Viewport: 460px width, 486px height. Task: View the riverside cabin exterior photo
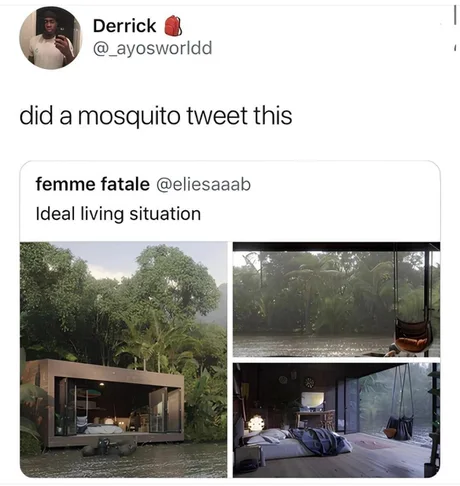(124, 360)
